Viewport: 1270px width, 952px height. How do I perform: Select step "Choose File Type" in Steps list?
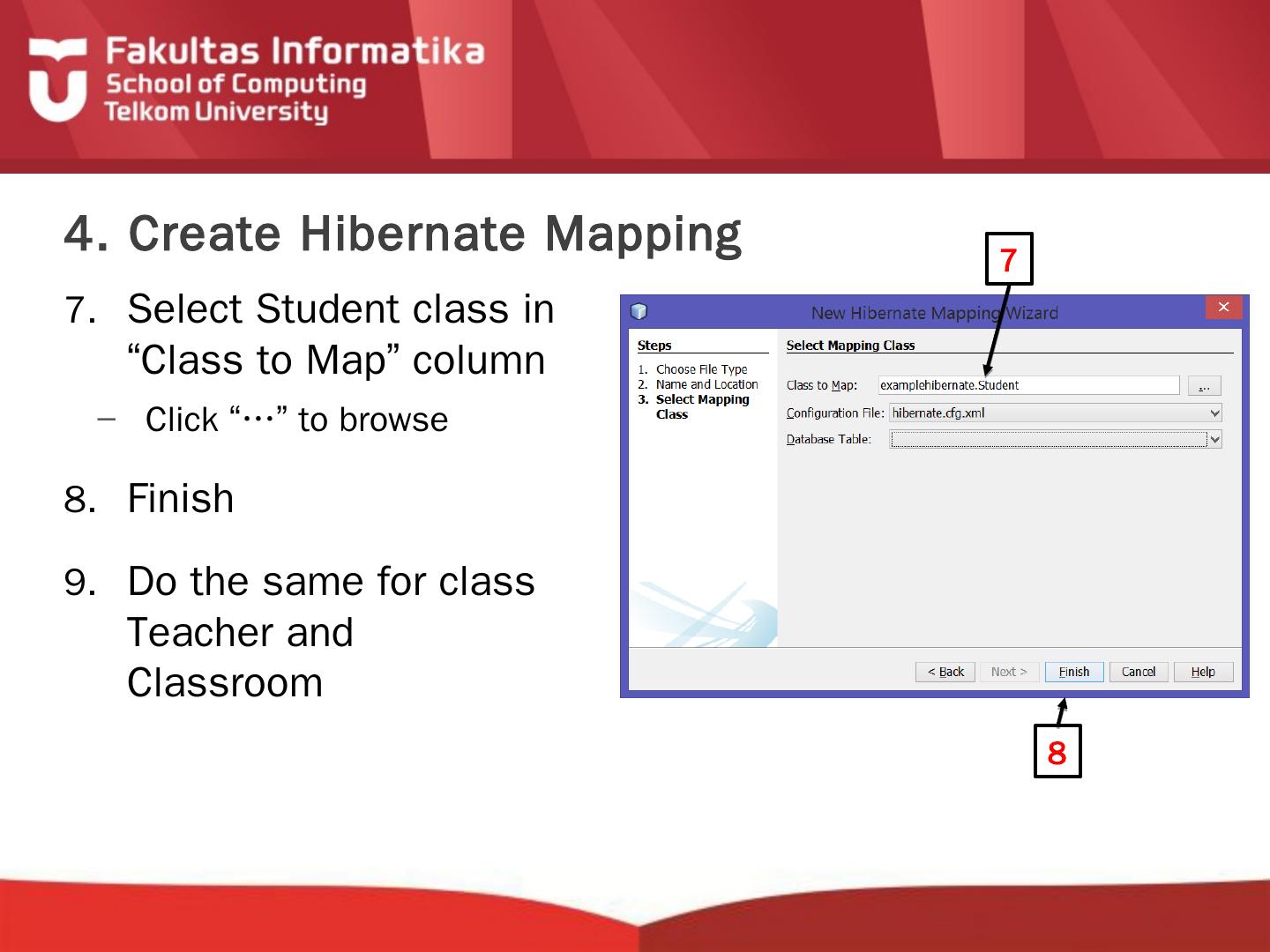[701, 369]
